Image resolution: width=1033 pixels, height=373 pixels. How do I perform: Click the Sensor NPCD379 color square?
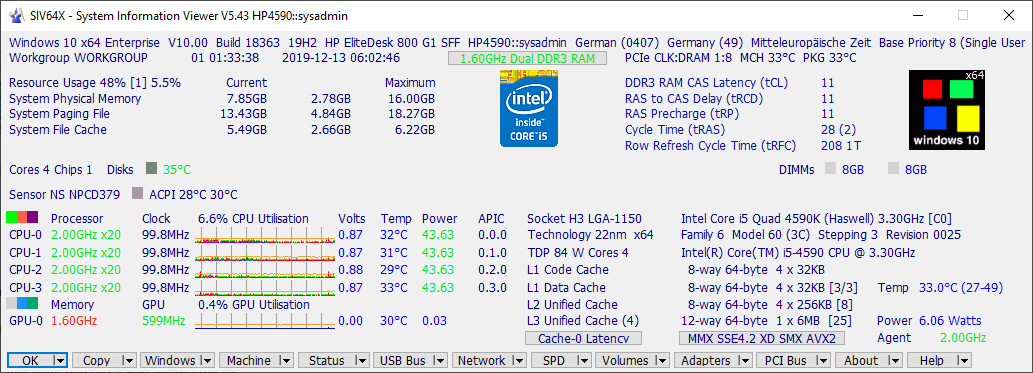pos(138,194)
